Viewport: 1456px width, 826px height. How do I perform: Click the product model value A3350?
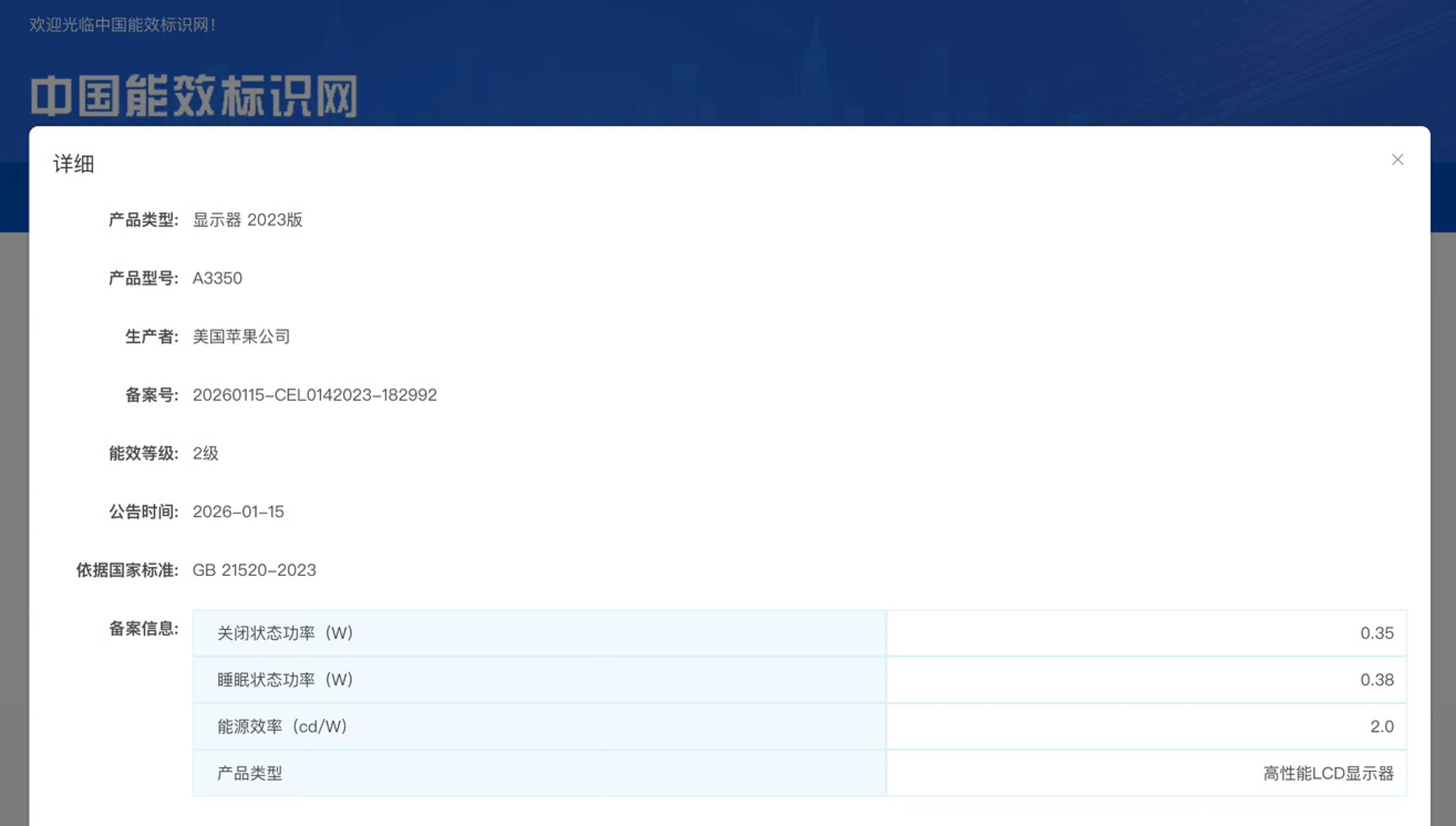(217, 279)
